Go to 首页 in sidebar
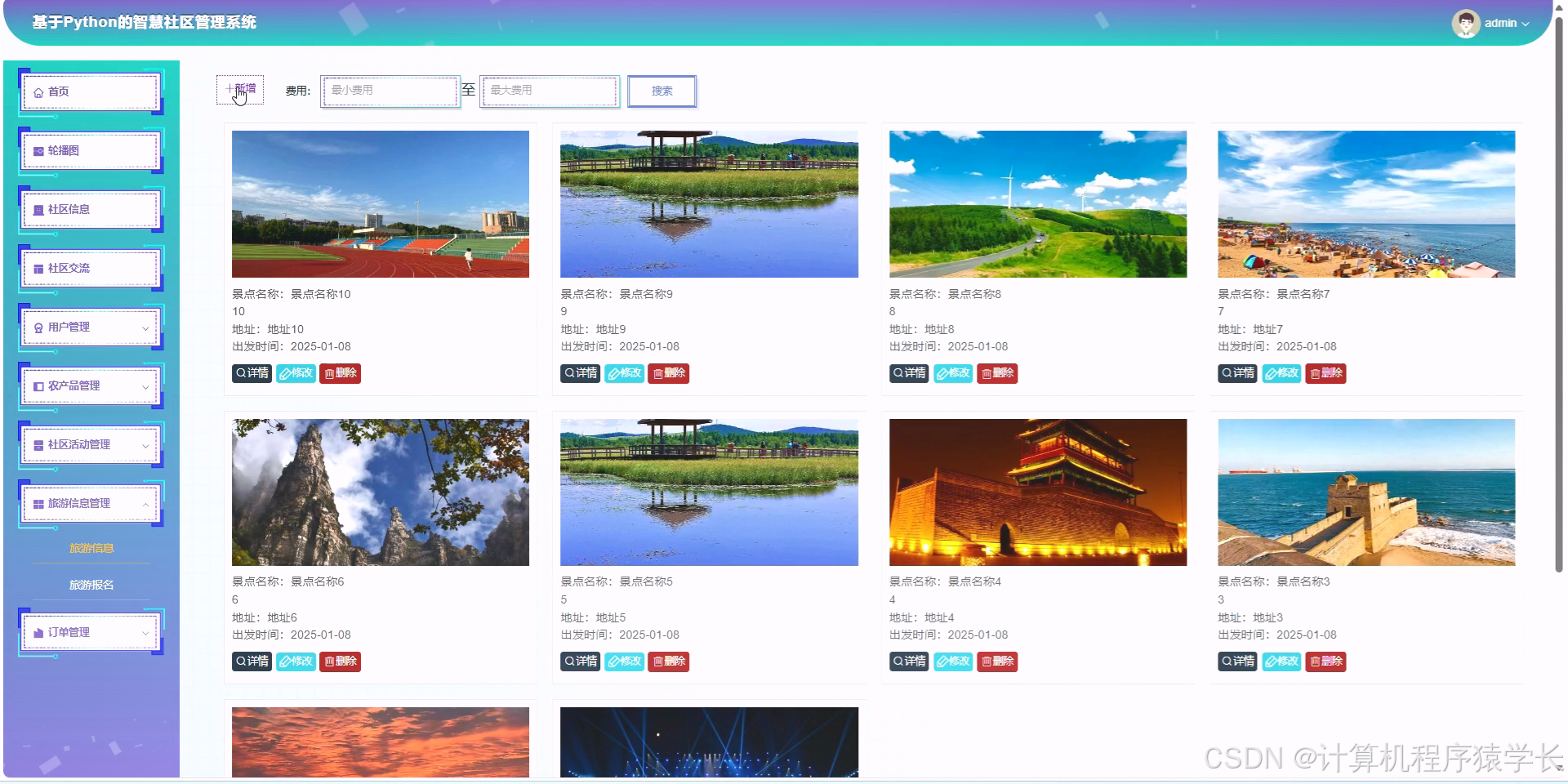 [x=91, y=91]
